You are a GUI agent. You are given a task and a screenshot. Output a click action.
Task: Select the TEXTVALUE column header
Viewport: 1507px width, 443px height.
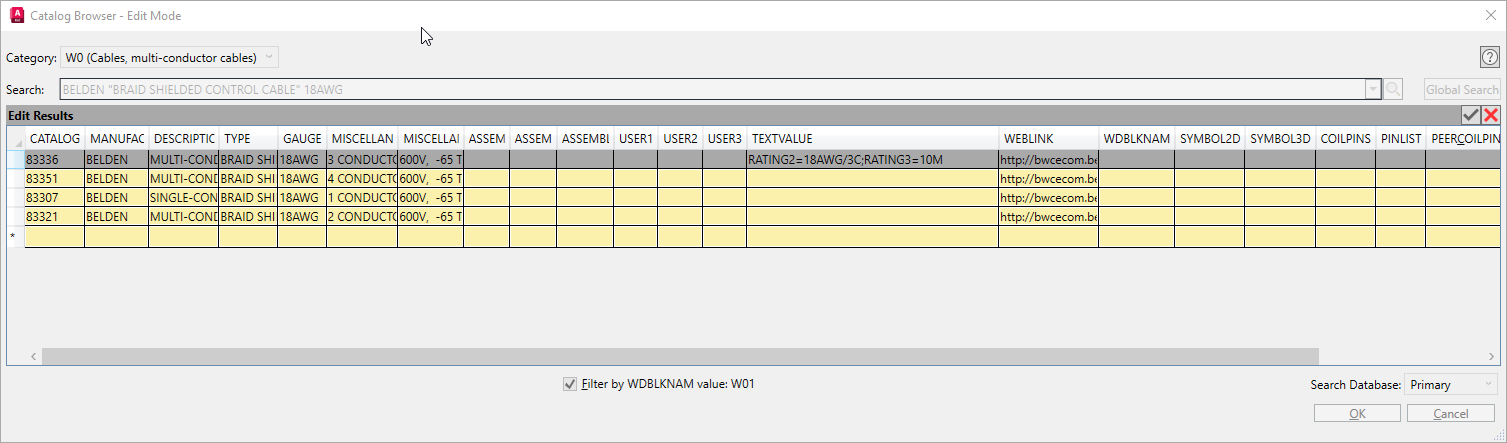click(x=872, y=139)
